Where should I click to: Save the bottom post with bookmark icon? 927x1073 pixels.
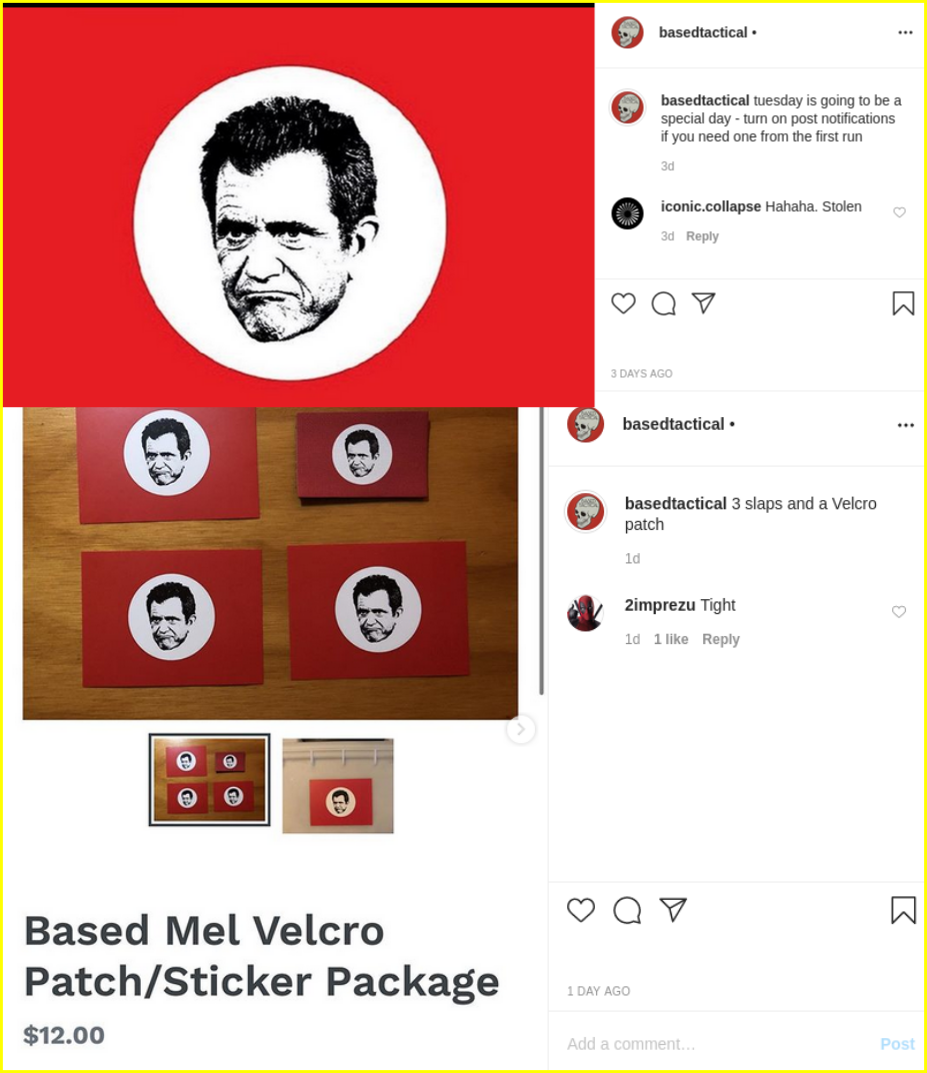click(x=903, y=910)
